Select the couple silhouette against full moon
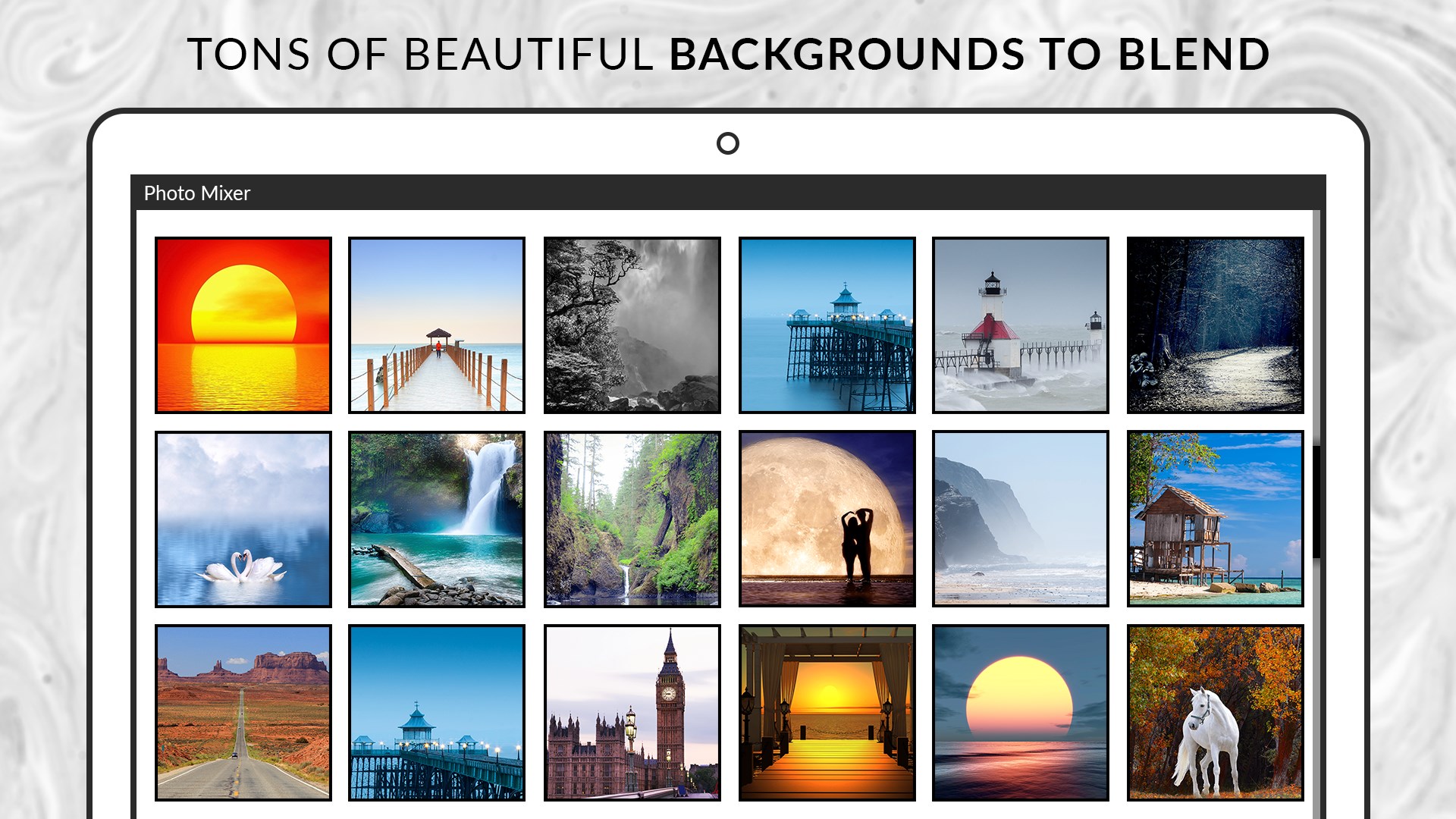 point(827,519)
